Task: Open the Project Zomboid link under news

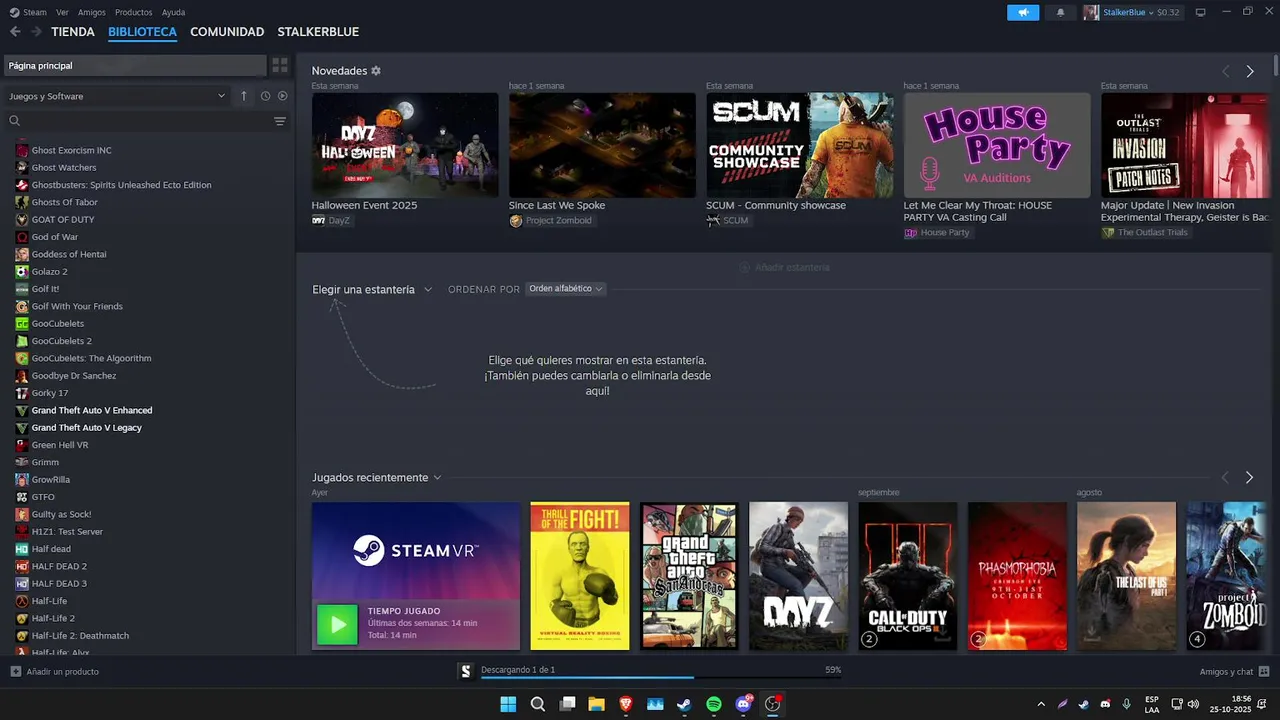Action: pos(551,221)
